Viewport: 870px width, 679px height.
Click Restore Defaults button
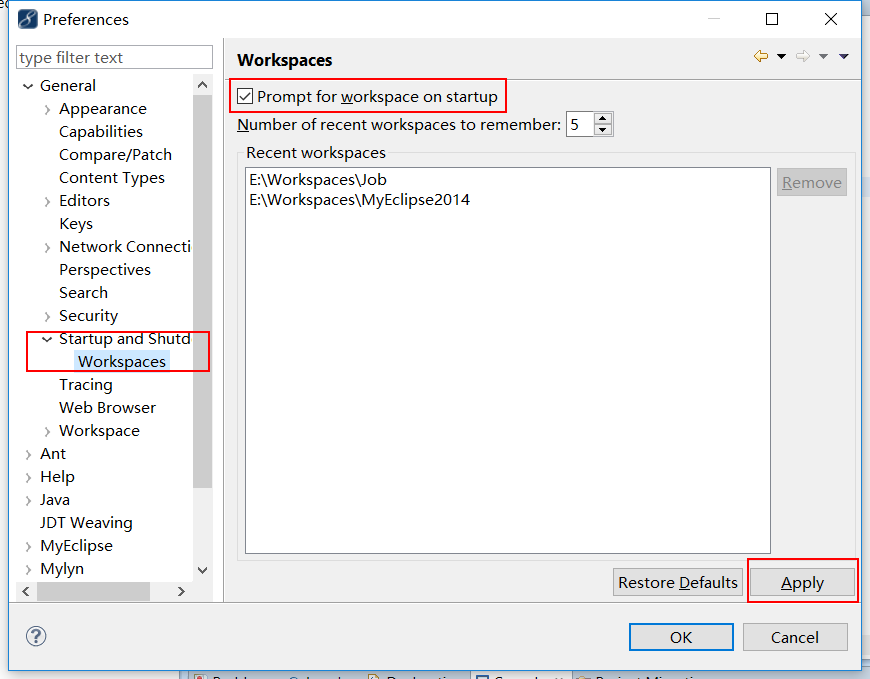677,582
